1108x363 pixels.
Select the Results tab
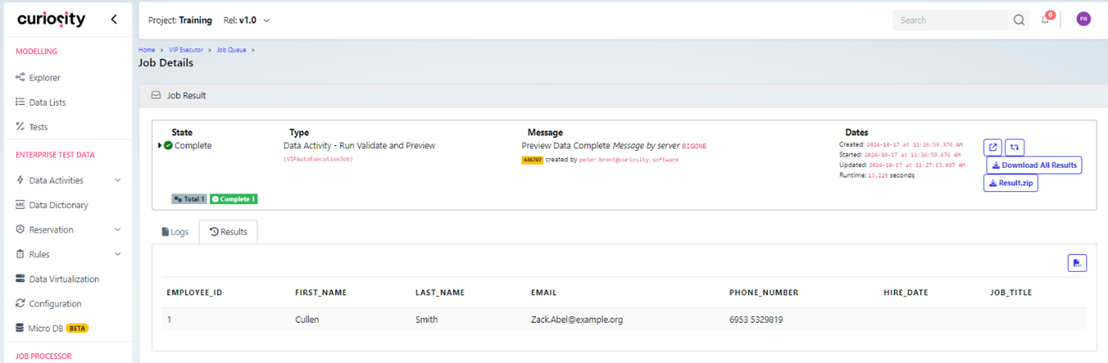click(228, 232)
